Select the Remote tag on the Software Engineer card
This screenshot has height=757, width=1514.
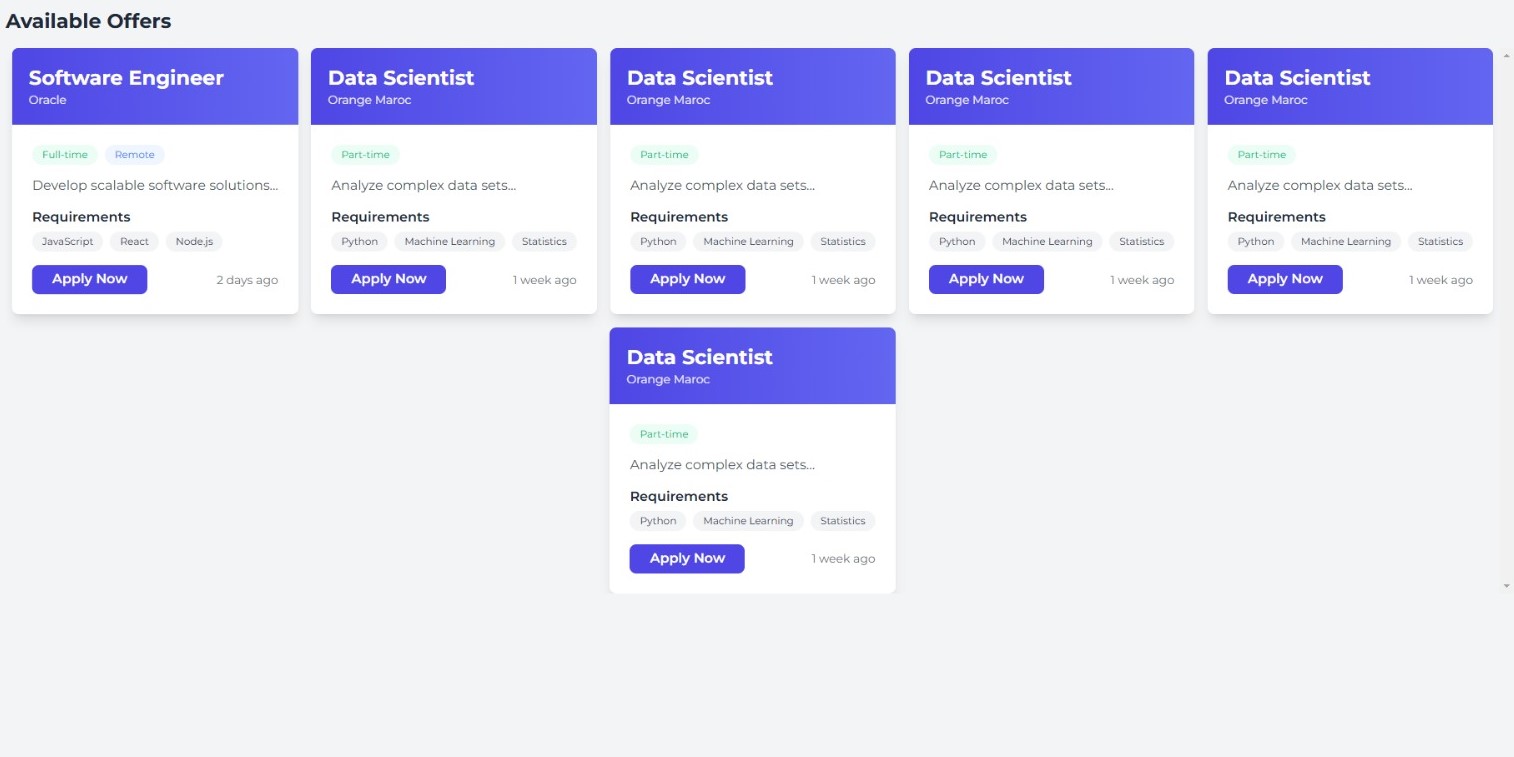pos(134,154)
